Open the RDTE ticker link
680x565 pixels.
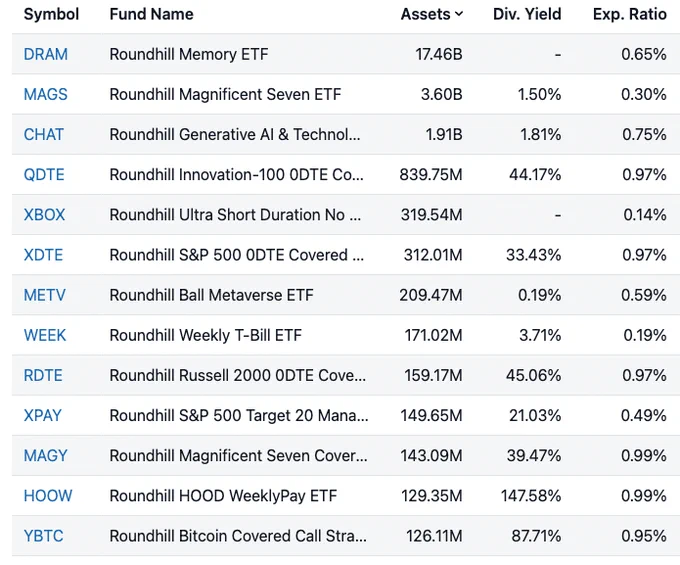[43, 376]
